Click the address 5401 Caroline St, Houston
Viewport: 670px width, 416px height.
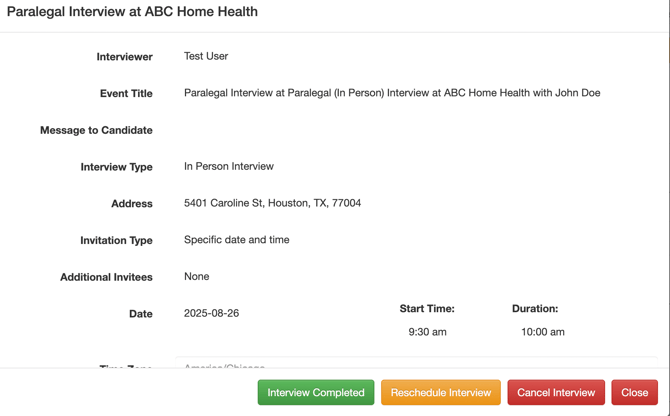(x=272, y=203)
